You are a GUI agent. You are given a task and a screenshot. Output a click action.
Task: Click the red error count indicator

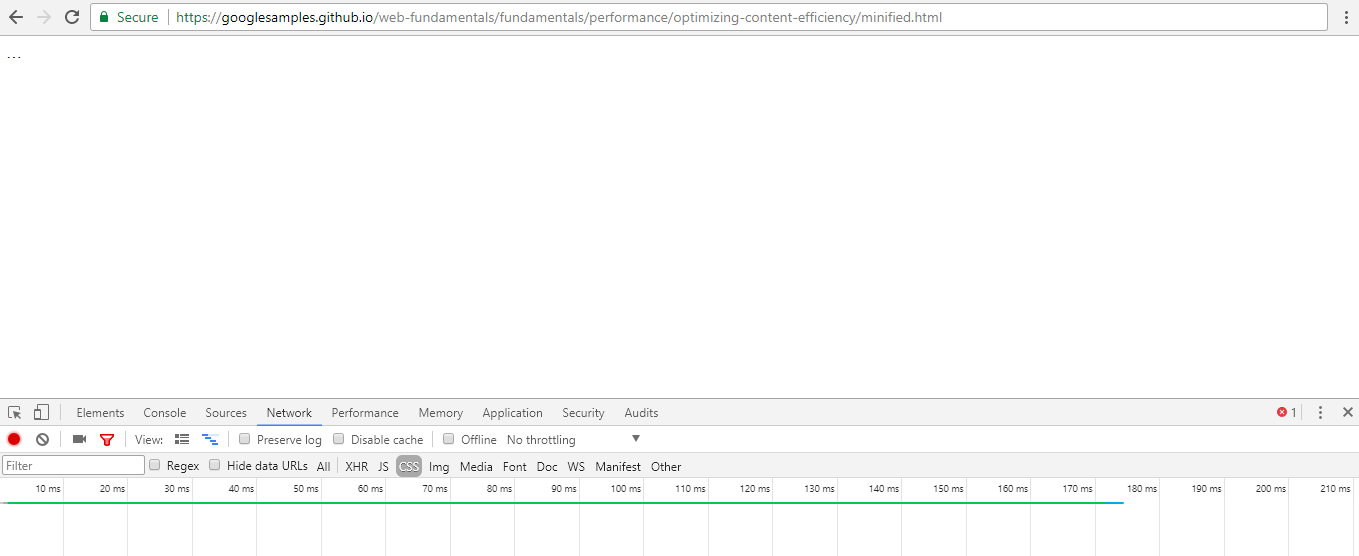point(1286,412)
